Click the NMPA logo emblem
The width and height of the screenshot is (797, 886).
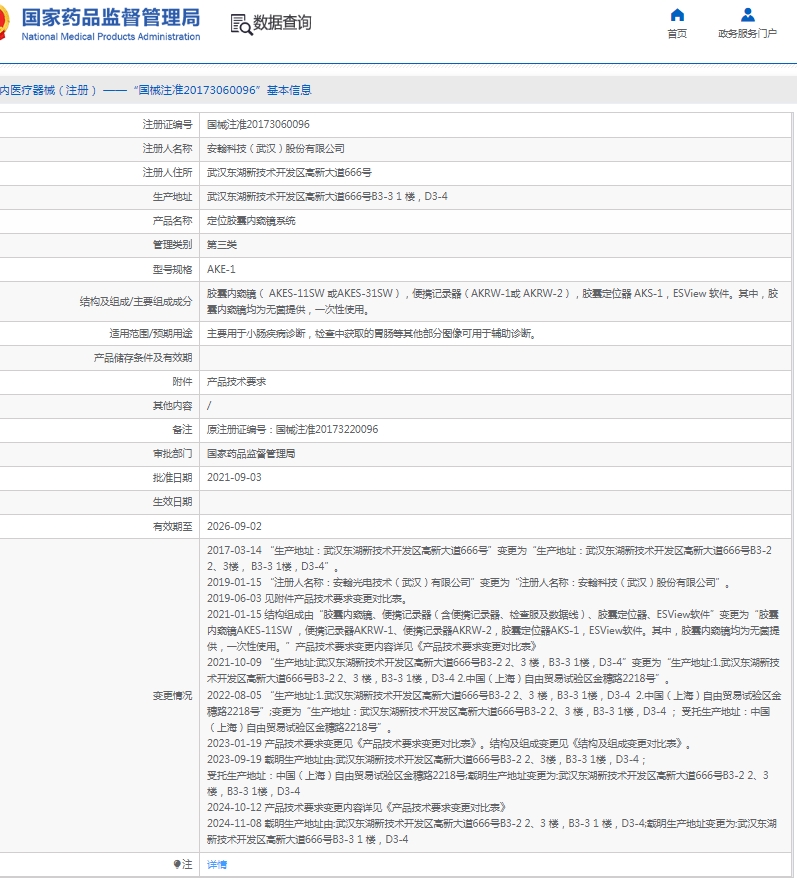(5, 23)
